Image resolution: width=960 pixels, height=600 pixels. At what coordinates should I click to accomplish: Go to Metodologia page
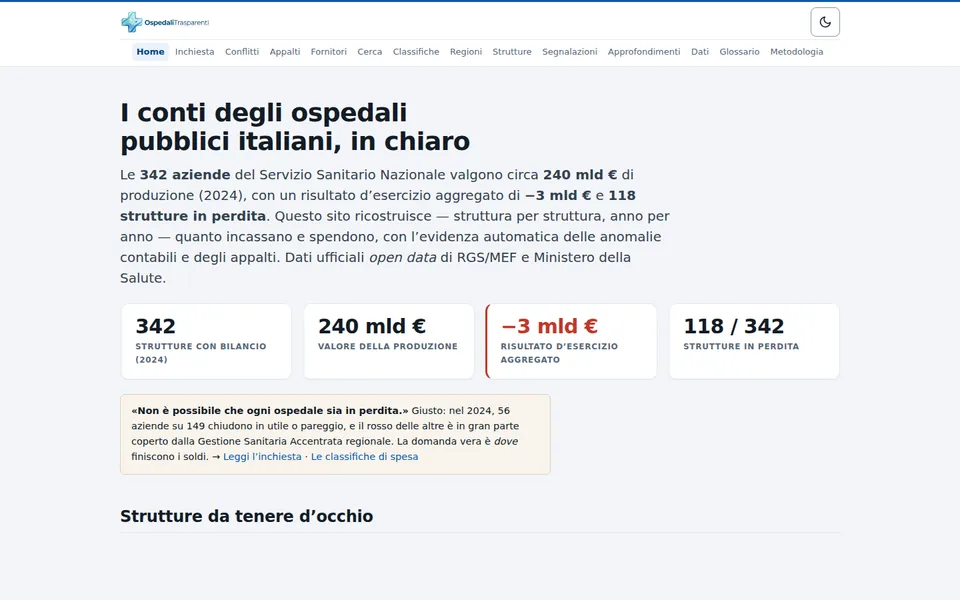(797, 51)
